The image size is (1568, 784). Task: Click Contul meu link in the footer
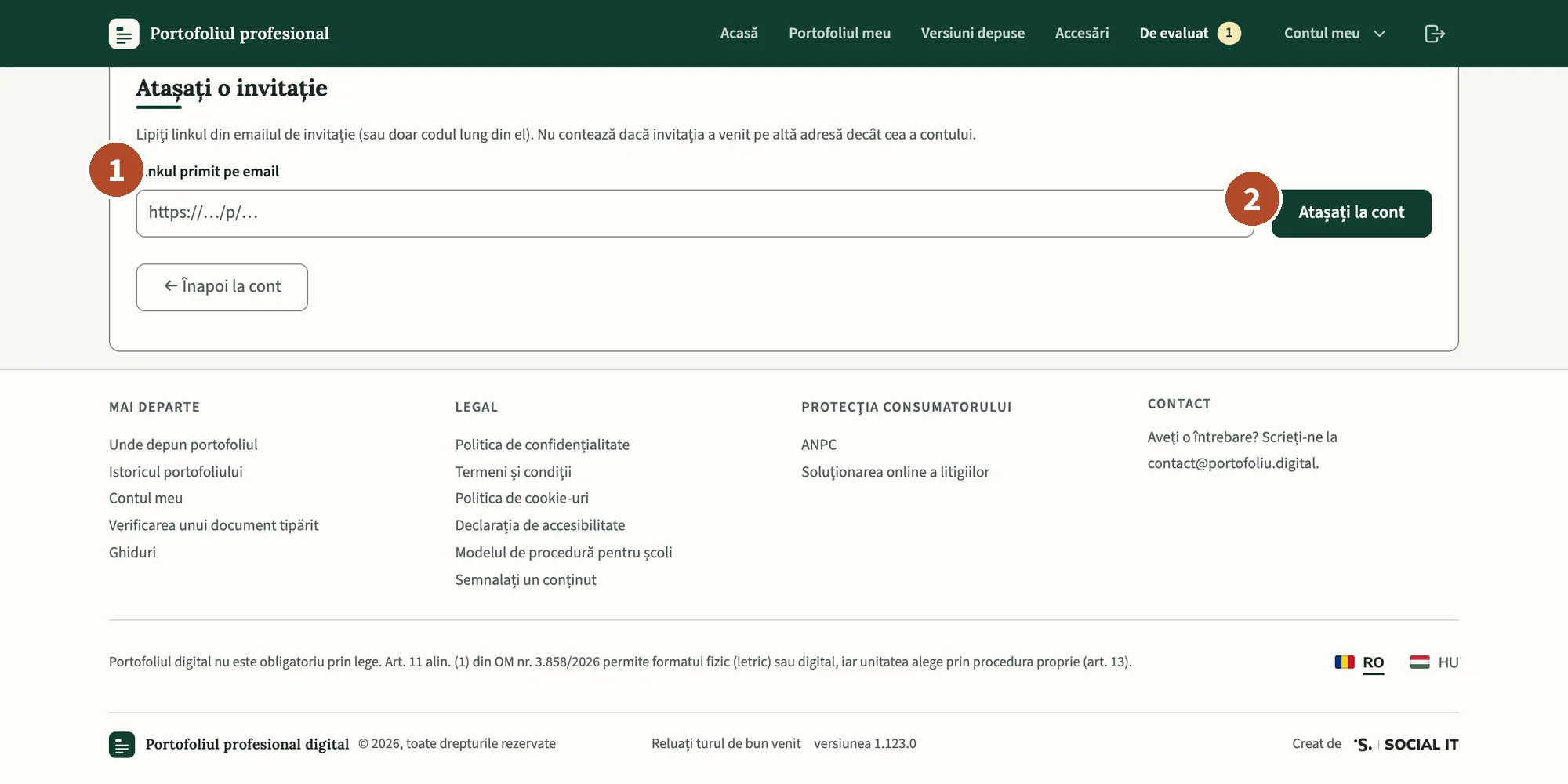pos(146,498)
